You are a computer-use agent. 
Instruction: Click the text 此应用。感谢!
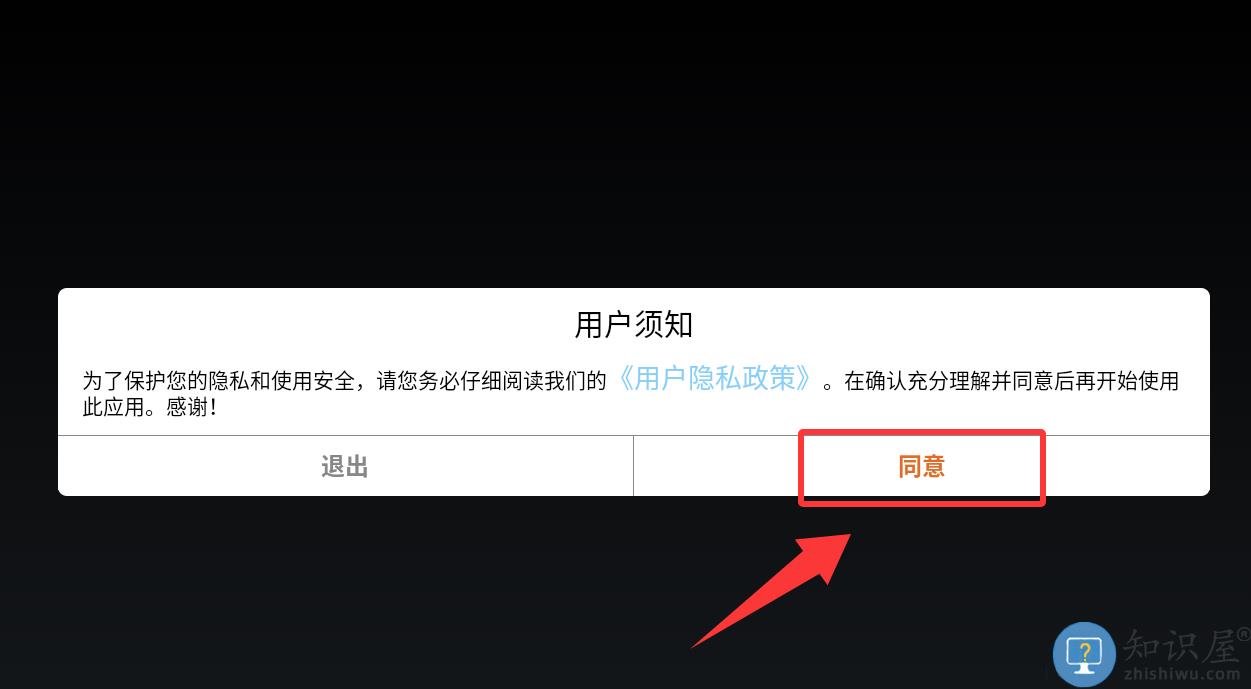point(150,408)
